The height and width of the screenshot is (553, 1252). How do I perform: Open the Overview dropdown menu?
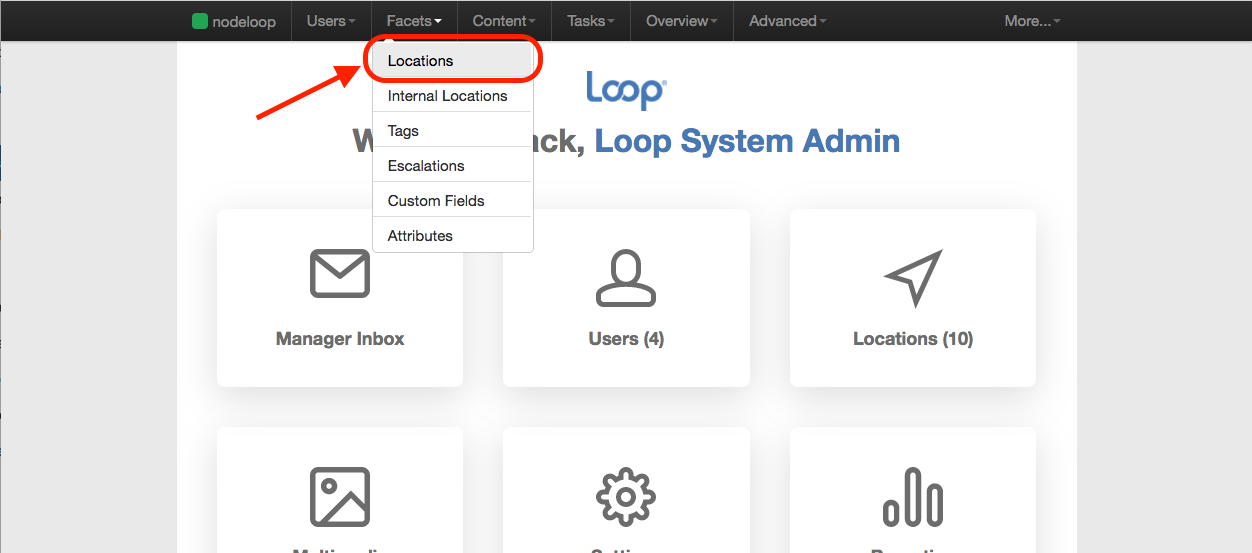[x=682, y=21]
